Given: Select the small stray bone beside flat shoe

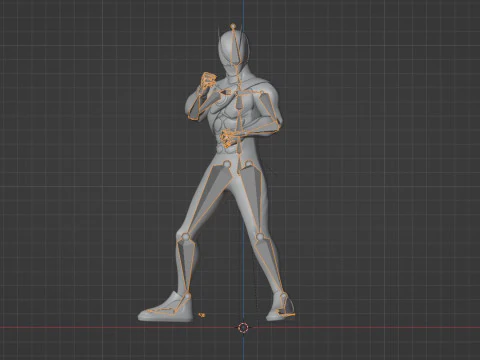Looking at the screenshot, I should (202, 314).
